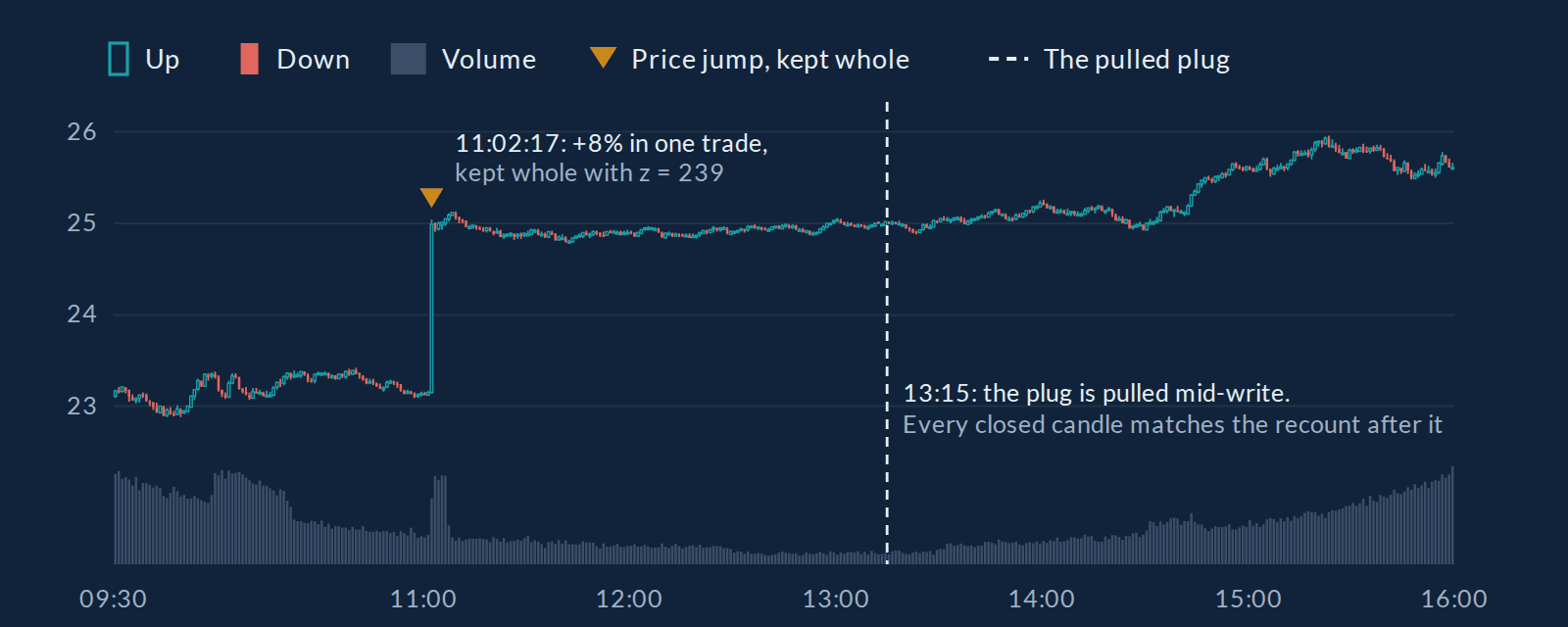Click the 26 price axis label
Screen dimensions: 1568x627
(x=81, y=131)
